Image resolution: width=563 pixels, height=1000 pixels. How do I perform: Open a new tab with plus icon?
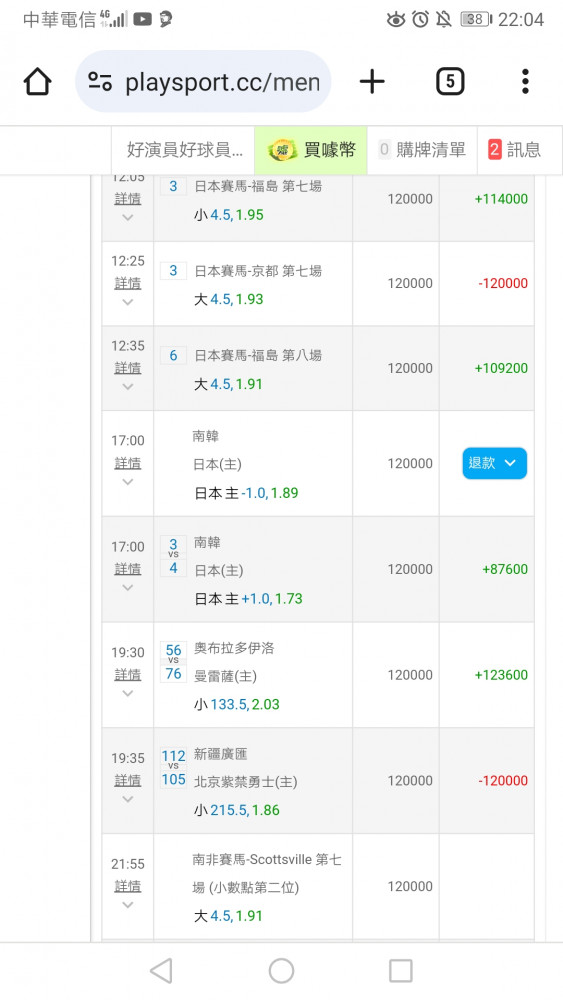372,82
